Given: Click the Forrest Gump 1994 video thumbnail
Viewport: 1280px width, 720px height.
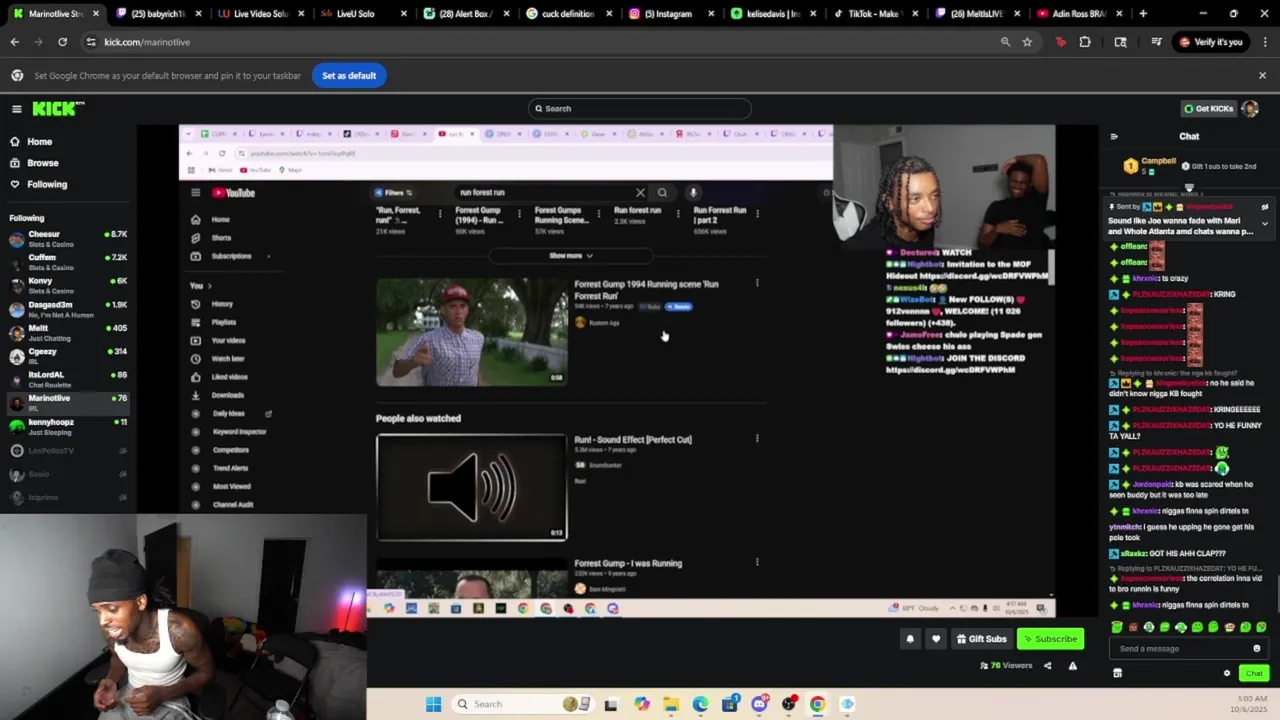Looking at the screenshot, I should click(x=471, y=332).
